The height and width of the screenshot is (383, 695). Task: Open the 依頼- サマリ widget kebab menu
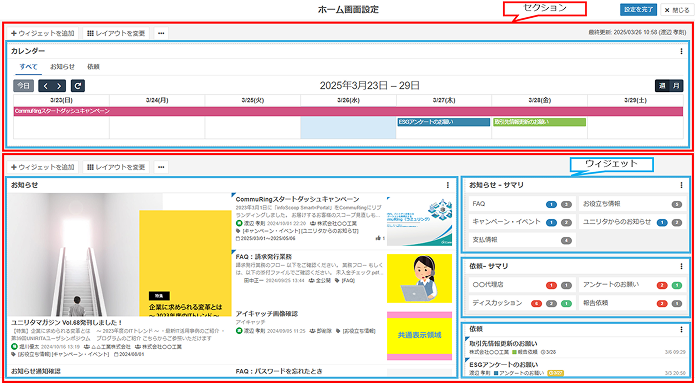[x=681, y=266]
